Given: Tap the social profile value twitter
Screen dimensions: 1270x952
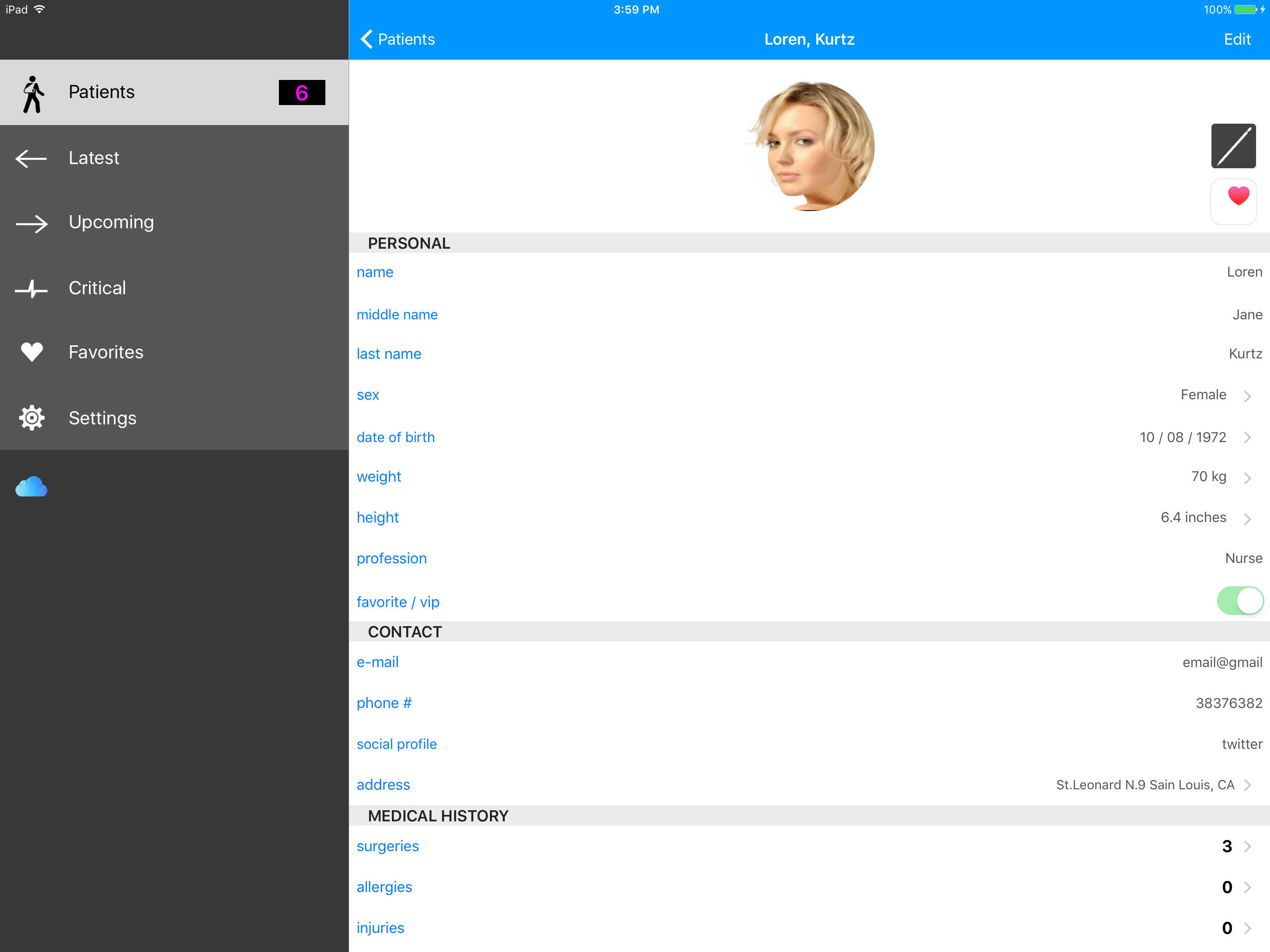Looking at the screenshot, I should pos(1242,744).
